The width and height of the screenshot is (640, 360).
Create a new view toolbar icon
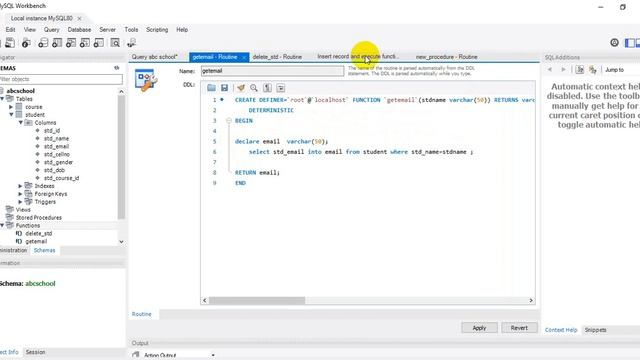coord(71,42)
